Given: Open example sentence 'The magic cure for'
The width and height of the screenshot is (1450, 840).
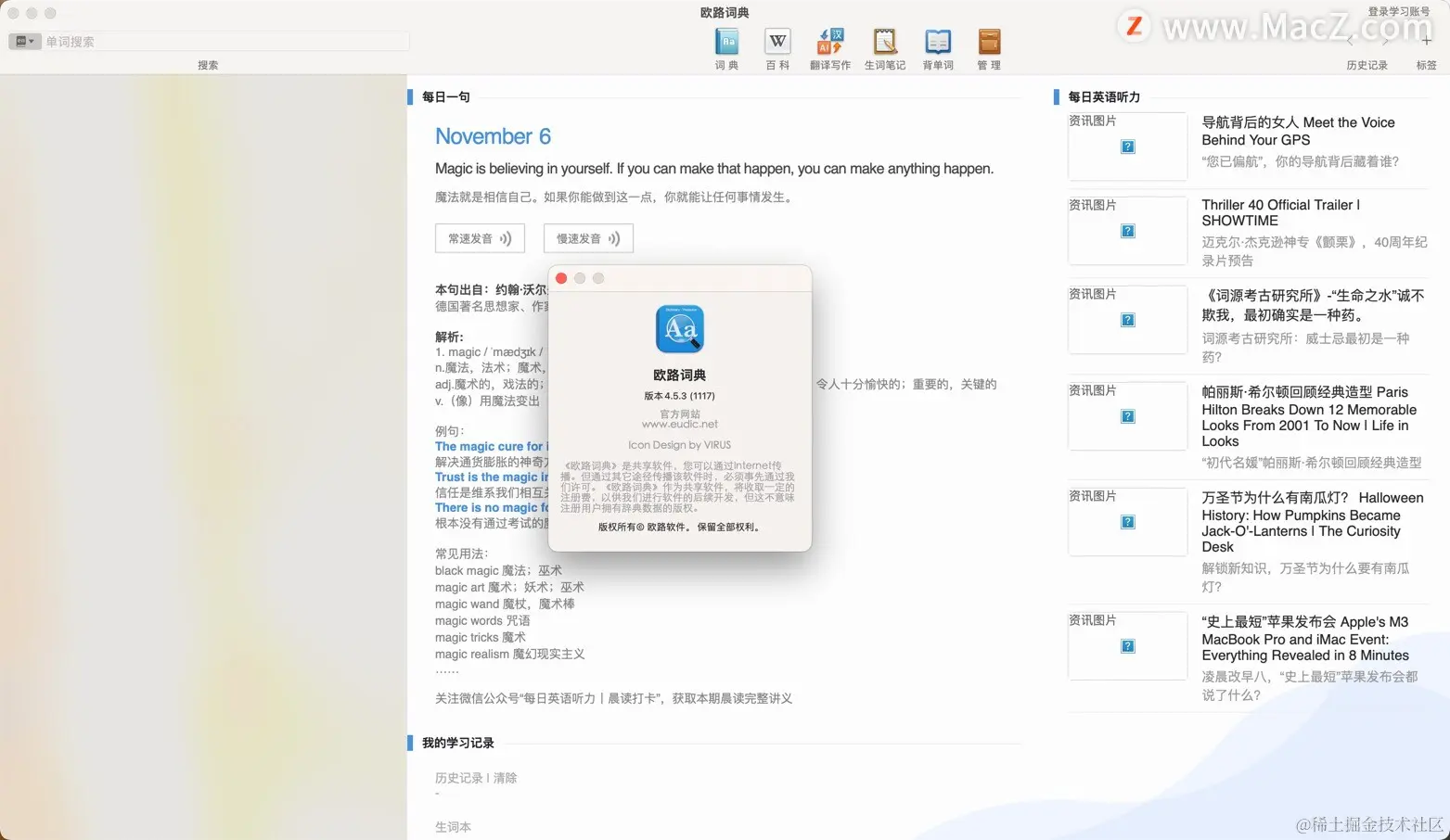Looking at the screenshot, I should pyautogui.click(x=491, y=446).
